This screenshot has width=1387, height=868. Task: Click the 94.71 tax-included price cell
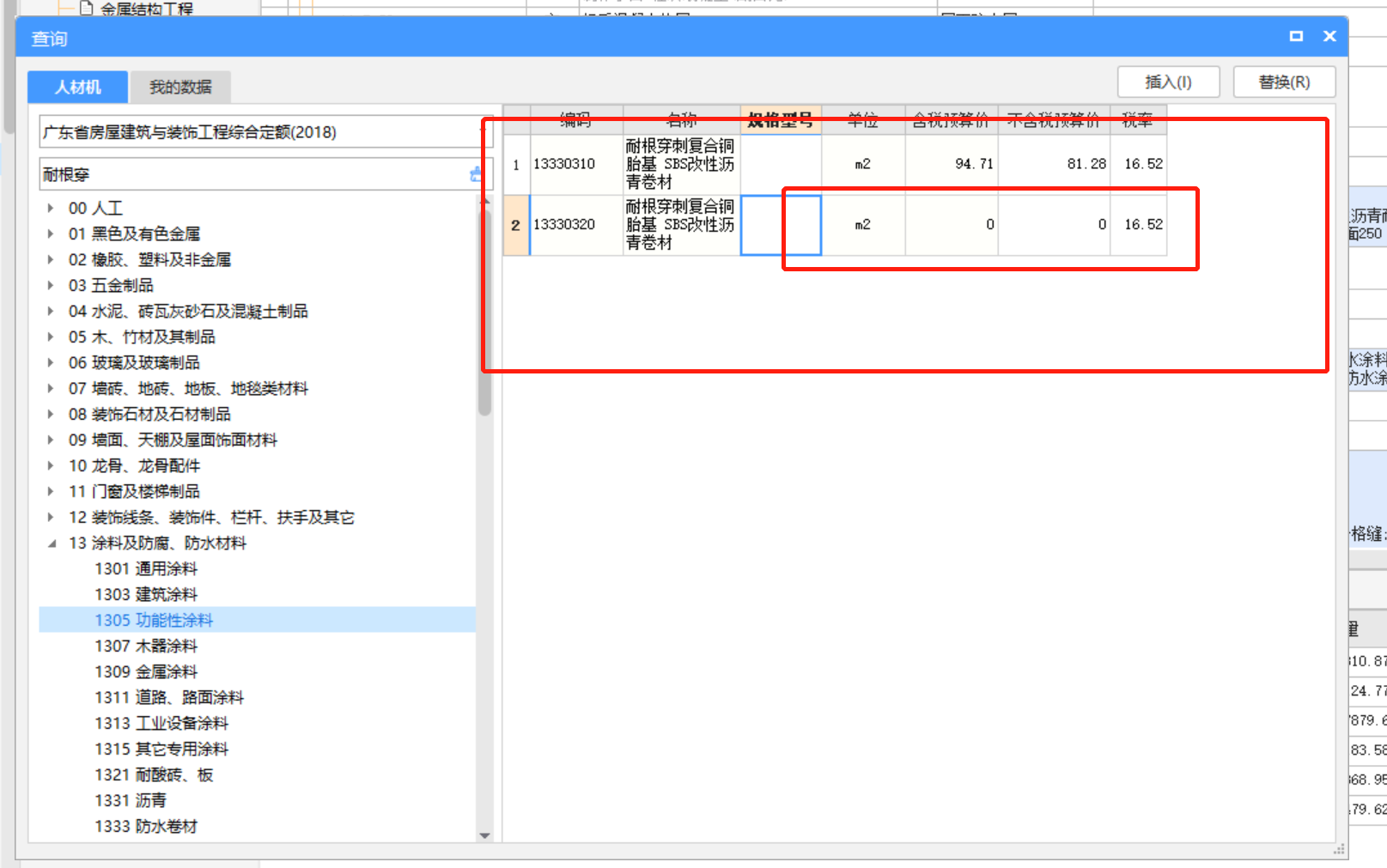[x=952, y=165]
